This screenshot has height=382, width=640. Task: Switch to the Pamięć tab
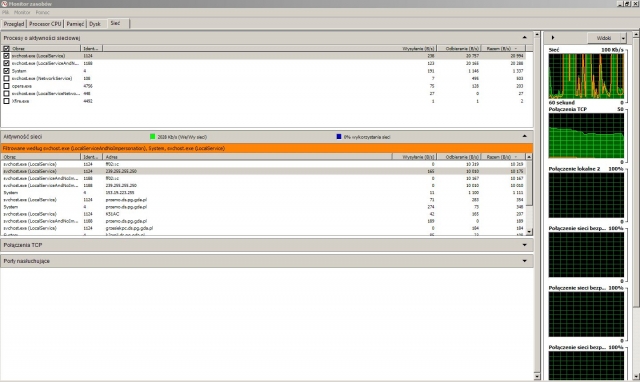pyautogui.click(x=75, y=24)
